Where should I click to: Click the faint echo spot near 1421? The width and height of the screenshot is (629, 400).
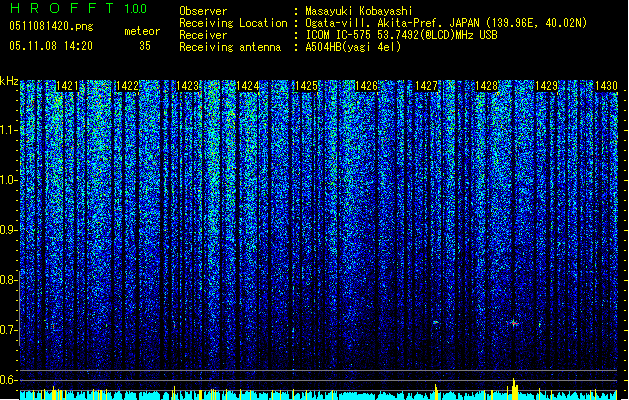click(x=53, y=326)
